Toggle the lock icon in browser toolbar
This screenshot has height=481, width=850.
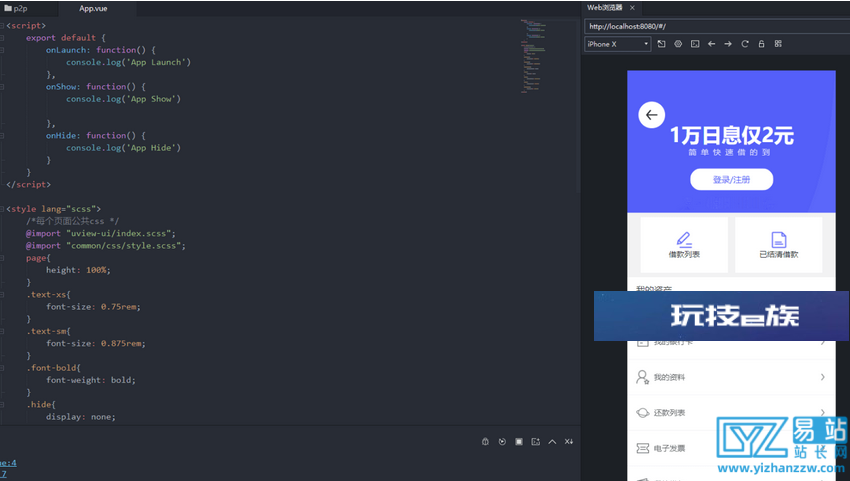pos(762,44)
